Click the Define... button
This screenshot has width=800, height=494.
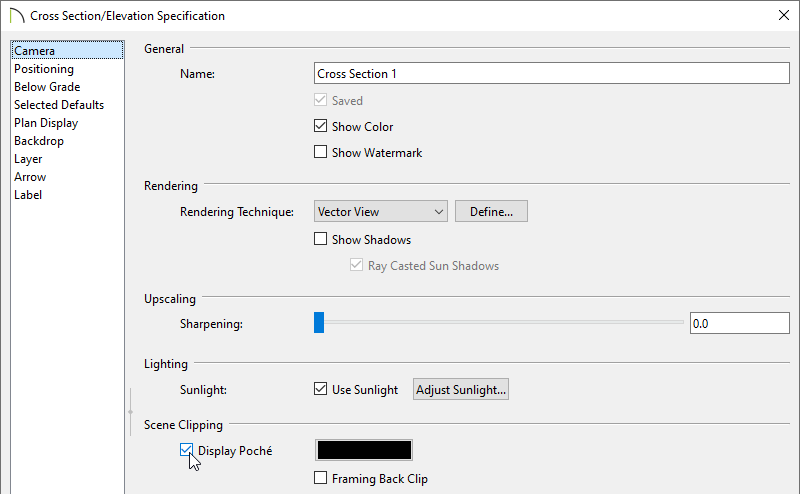491,212
